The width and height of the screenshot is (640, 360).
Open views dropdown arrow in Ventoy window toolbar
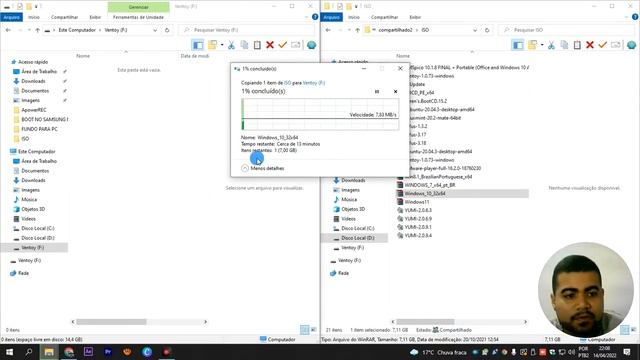[x=222, y=45]
